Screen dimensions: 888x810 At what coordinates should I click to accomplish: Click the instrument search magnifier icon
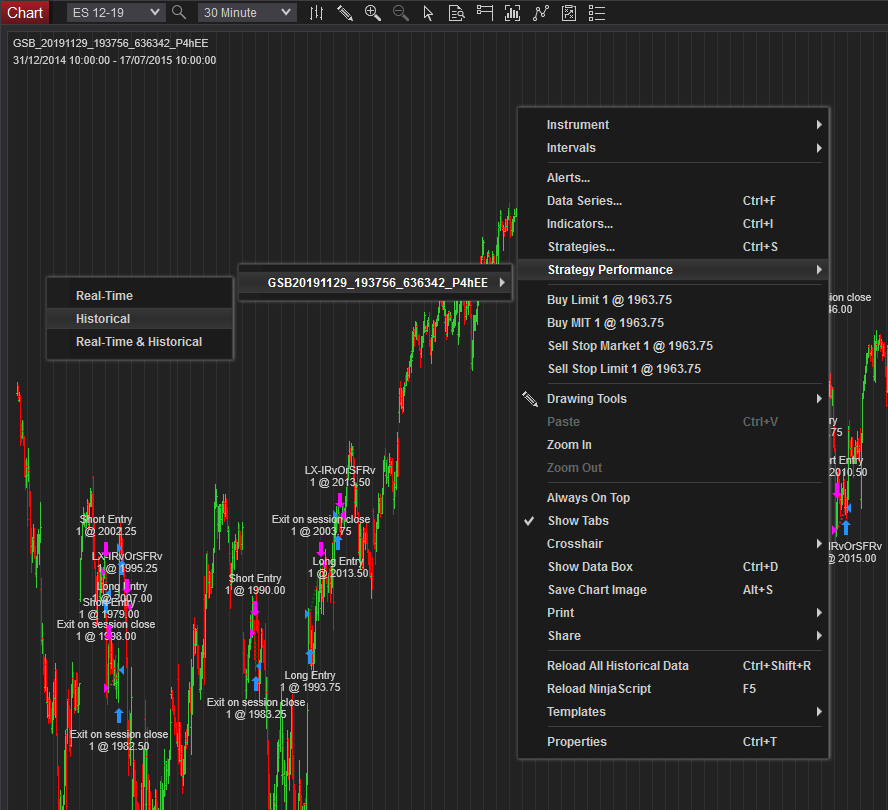[179, 12]
